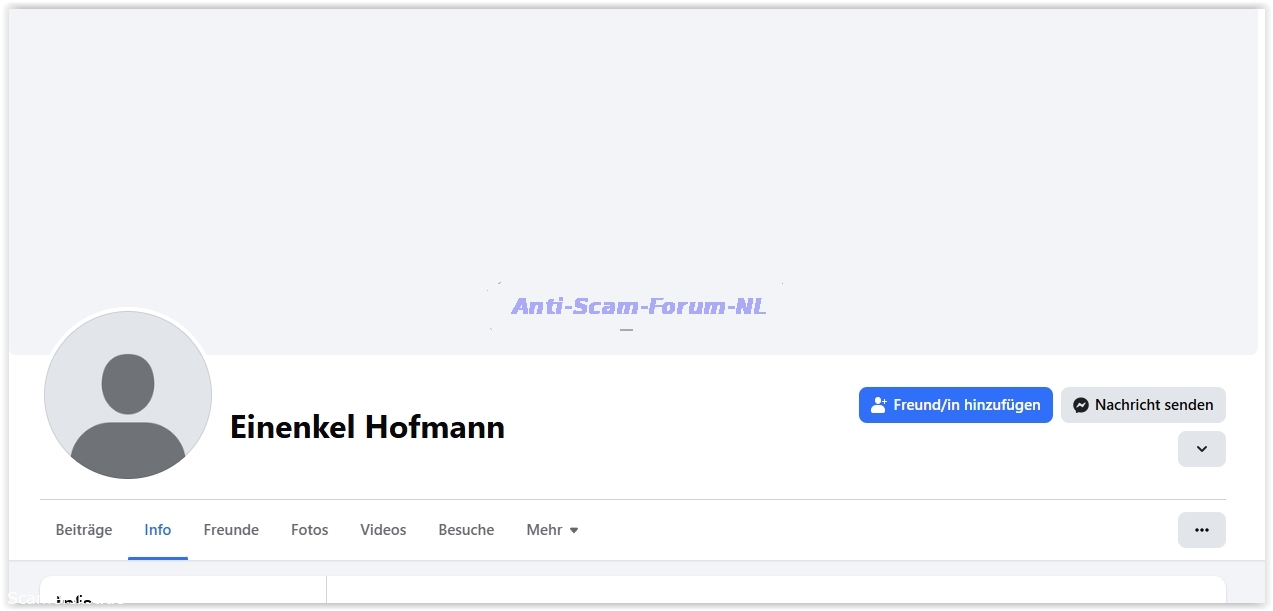Click the Anti-Scam-Forum-NL watermark text
Image resolution: width=1273 pixels, height=611 pixels.
tap(638, 306)
